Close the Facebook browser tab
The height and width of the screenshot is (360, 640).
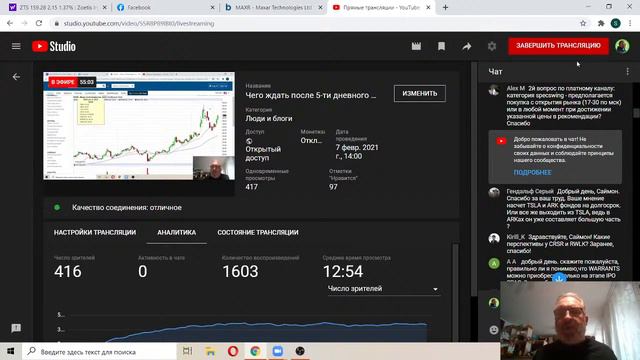[x=212, y=7]
